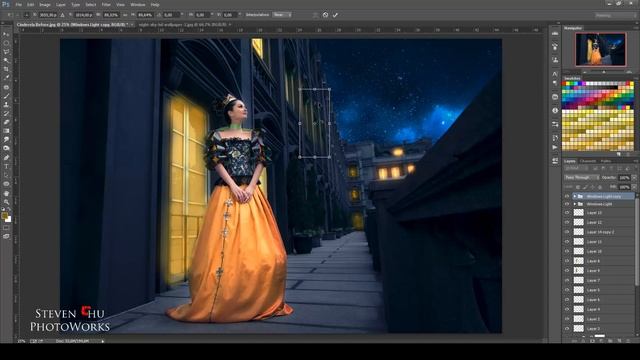Click the delete layer trash icon
Image resolution: width=640 pixels, height=360 pixels.
[x=629, y=340]
